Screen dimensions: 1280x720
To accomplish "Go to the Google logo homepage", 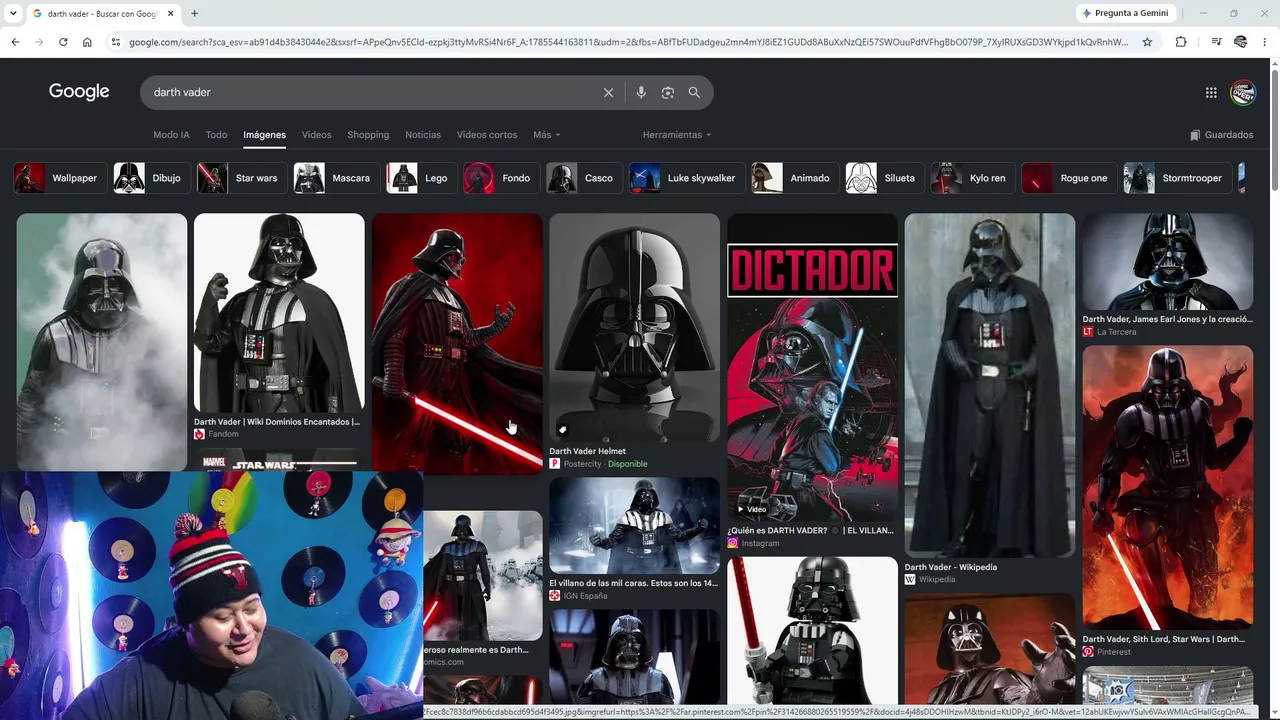I will tap(79, 92).
